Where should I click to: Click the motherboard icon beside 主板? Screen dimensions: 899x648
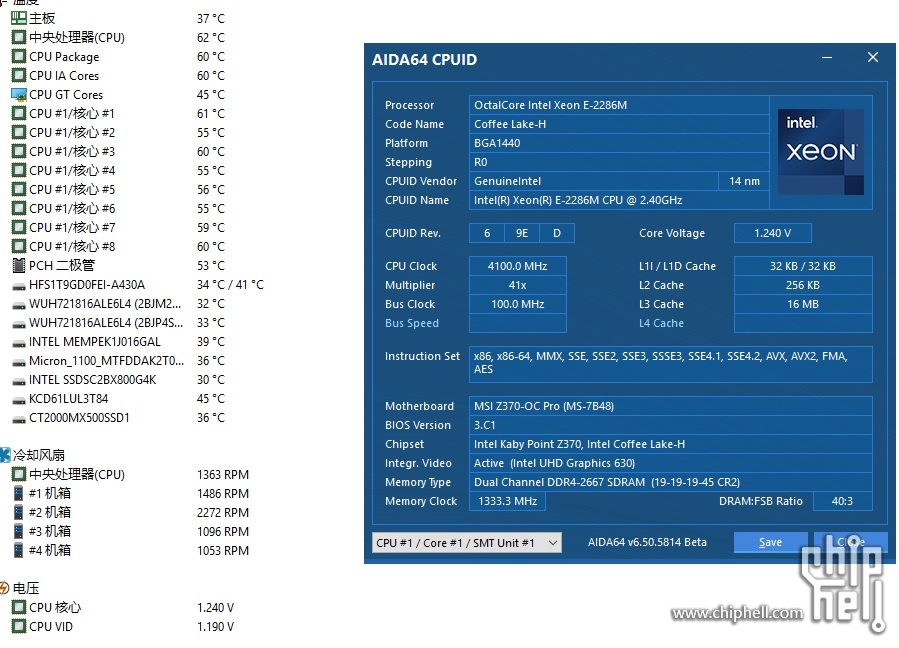point(19,18)
